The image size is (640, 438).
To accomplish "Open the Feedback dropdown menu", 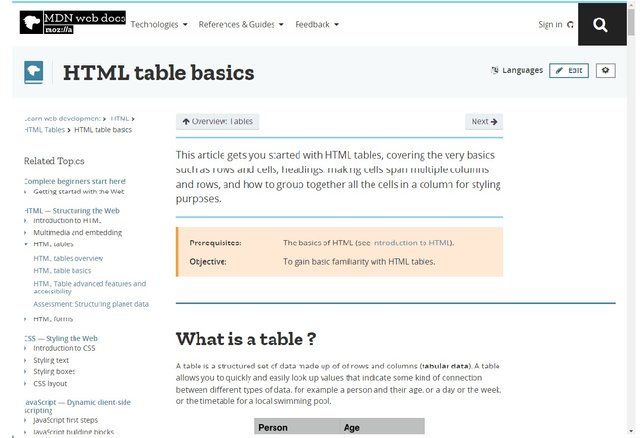I will click(317, 24).
